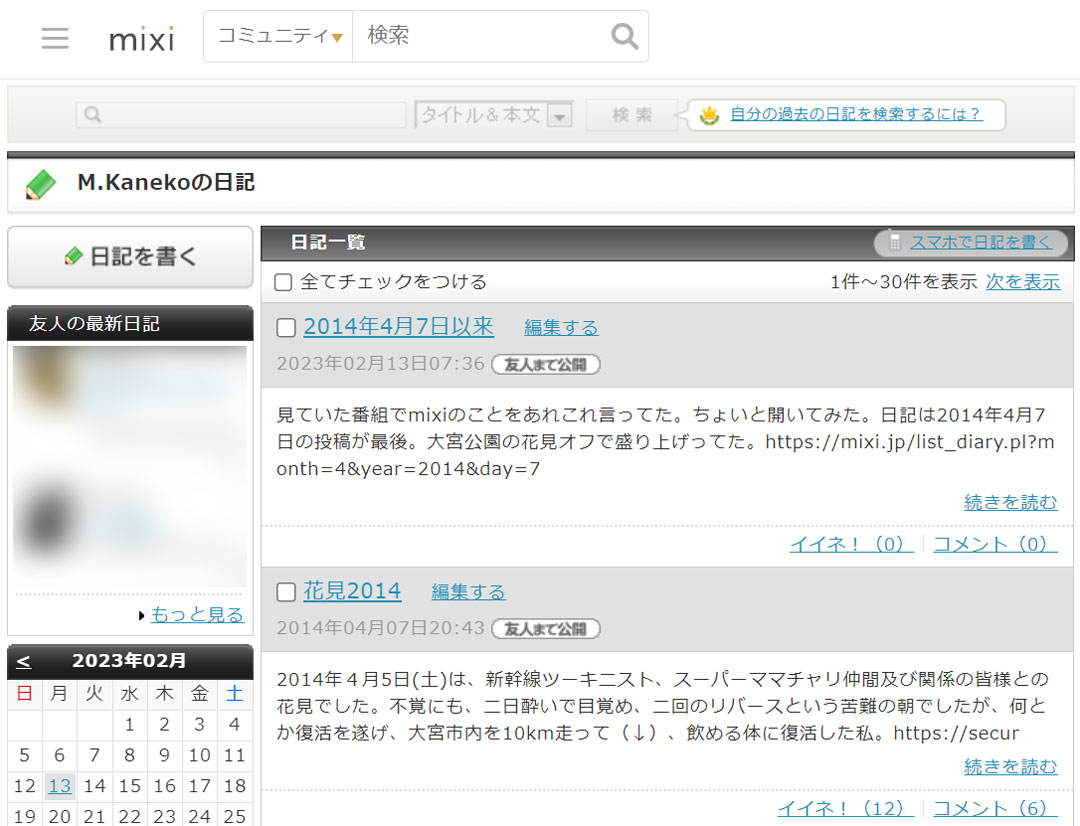Click the timestamp 2023年02月13日07:36
This screenshot has height=826, width=1080.
[381, 364]
